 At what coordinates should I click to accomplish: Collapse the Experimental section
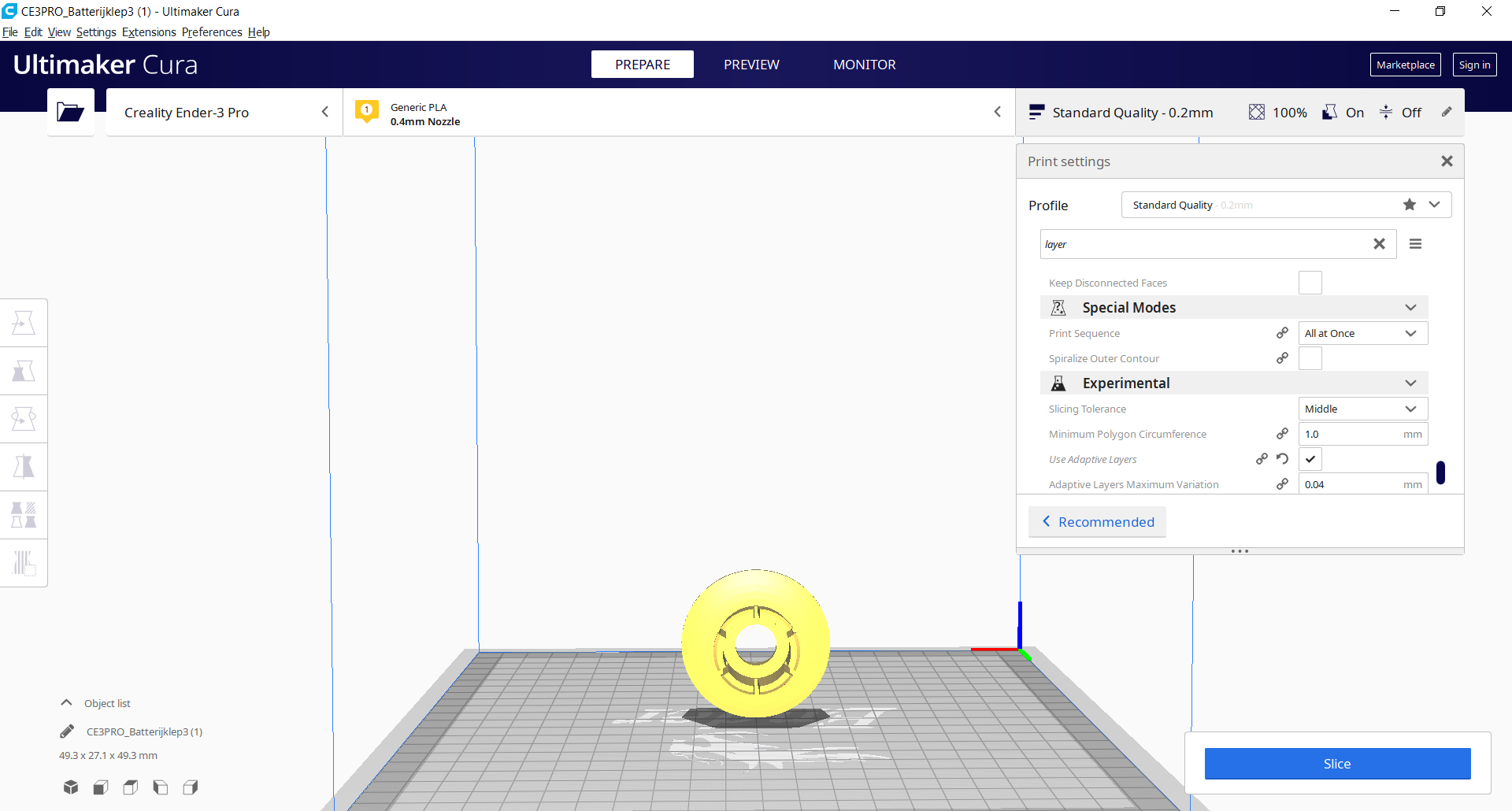click(x=1234, y=383)
